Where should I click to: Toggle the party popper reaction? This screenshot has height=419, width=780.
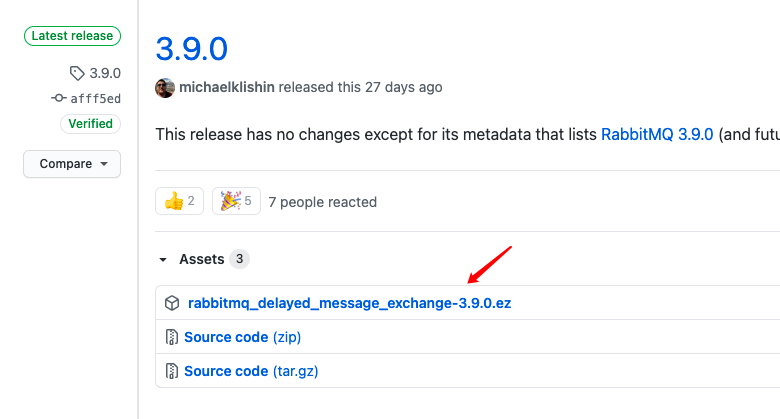tap(236, 201)
